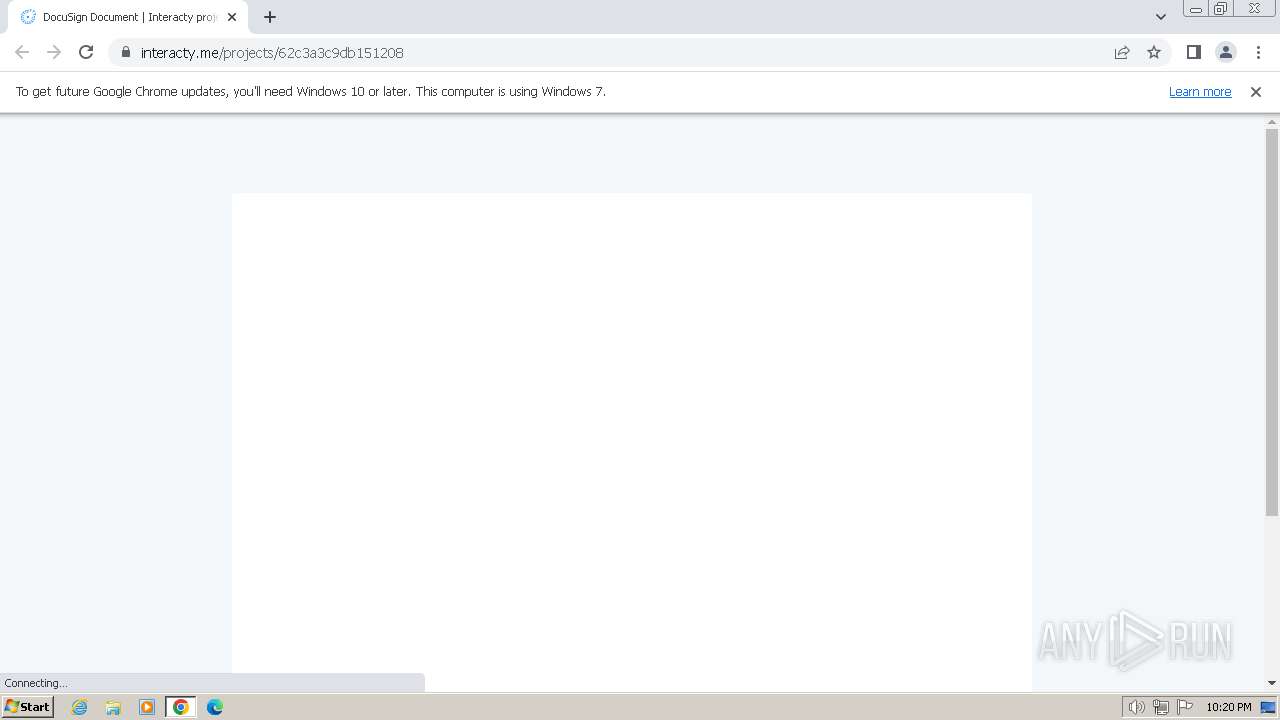This screenshot has height=720, width=1280.
Task: Open the Chrome three-dot menu
Action: click(1258, 52)
